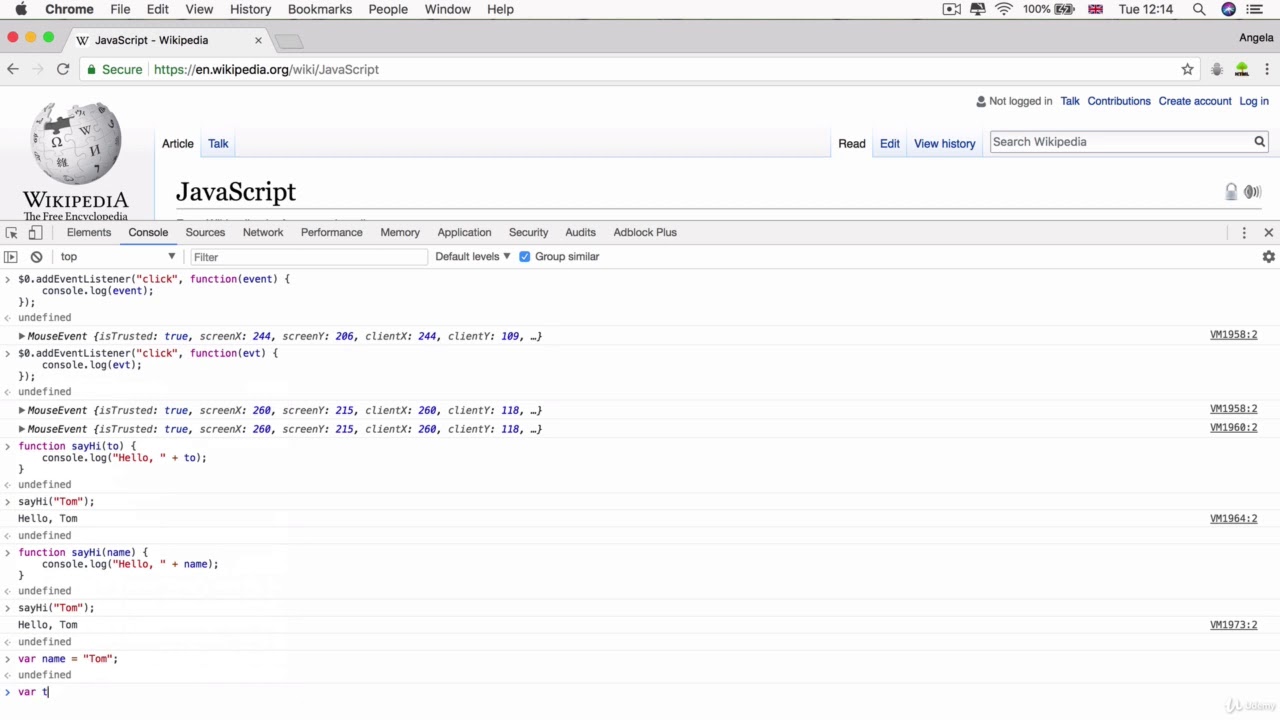Click the Wi-Fi status icon
The image size is (1280, 720).
(x=1004, y=9)
